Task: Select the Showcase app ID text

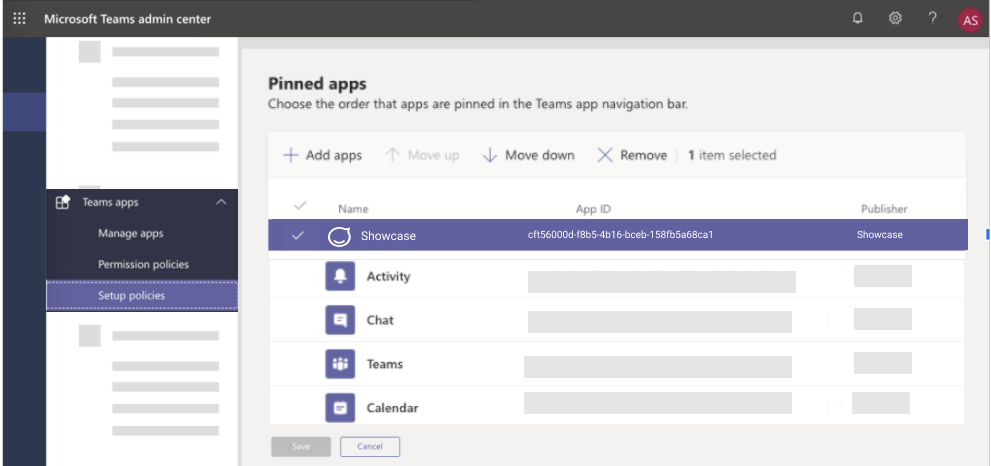Action: tap(621, 235)
